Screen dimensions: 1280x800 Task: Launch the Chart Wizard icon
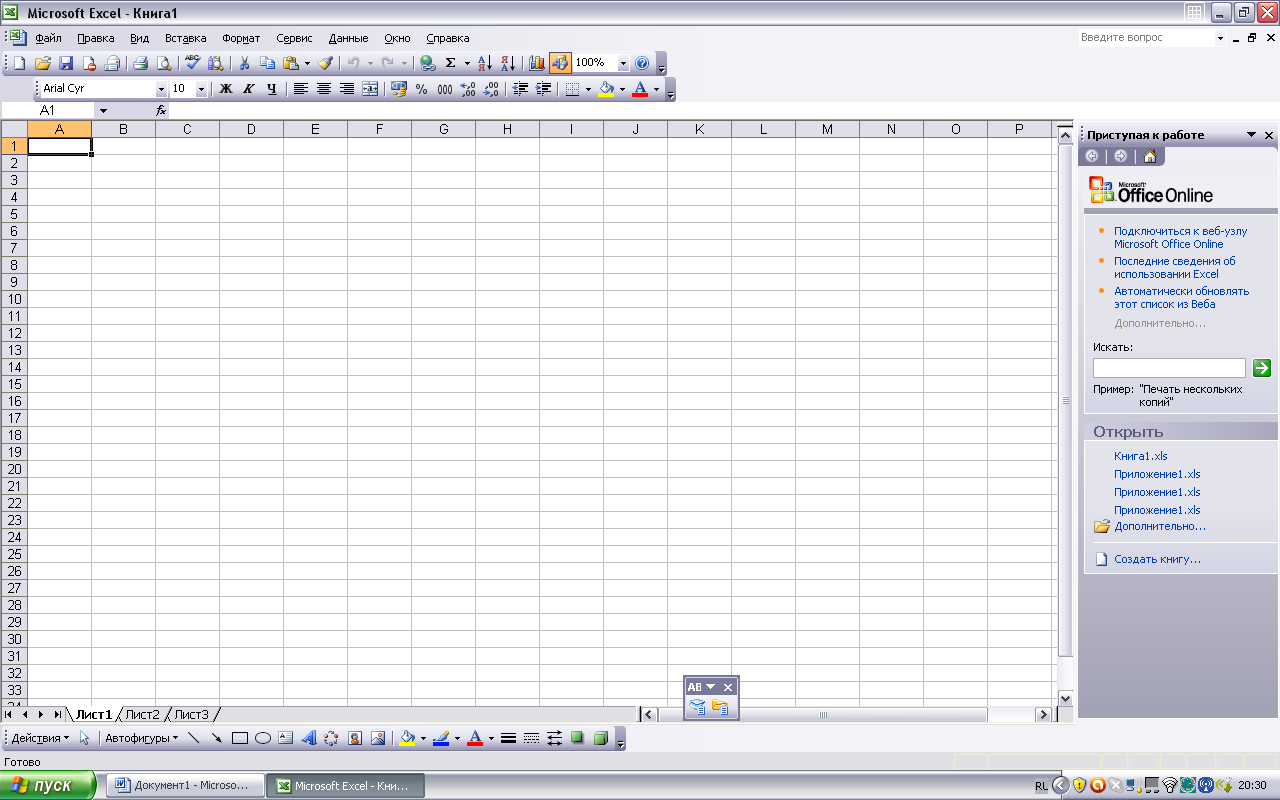click(x=537, y=63)
